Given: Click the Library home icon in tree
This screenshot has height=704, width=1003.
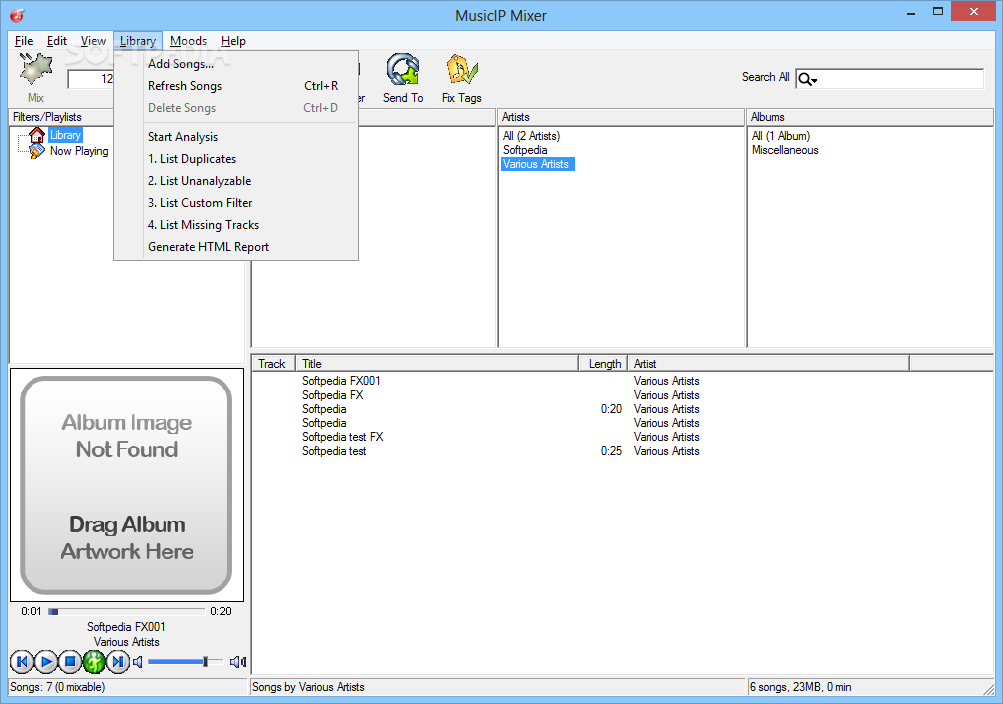Looking at the screenshot, I should (37, 135).
